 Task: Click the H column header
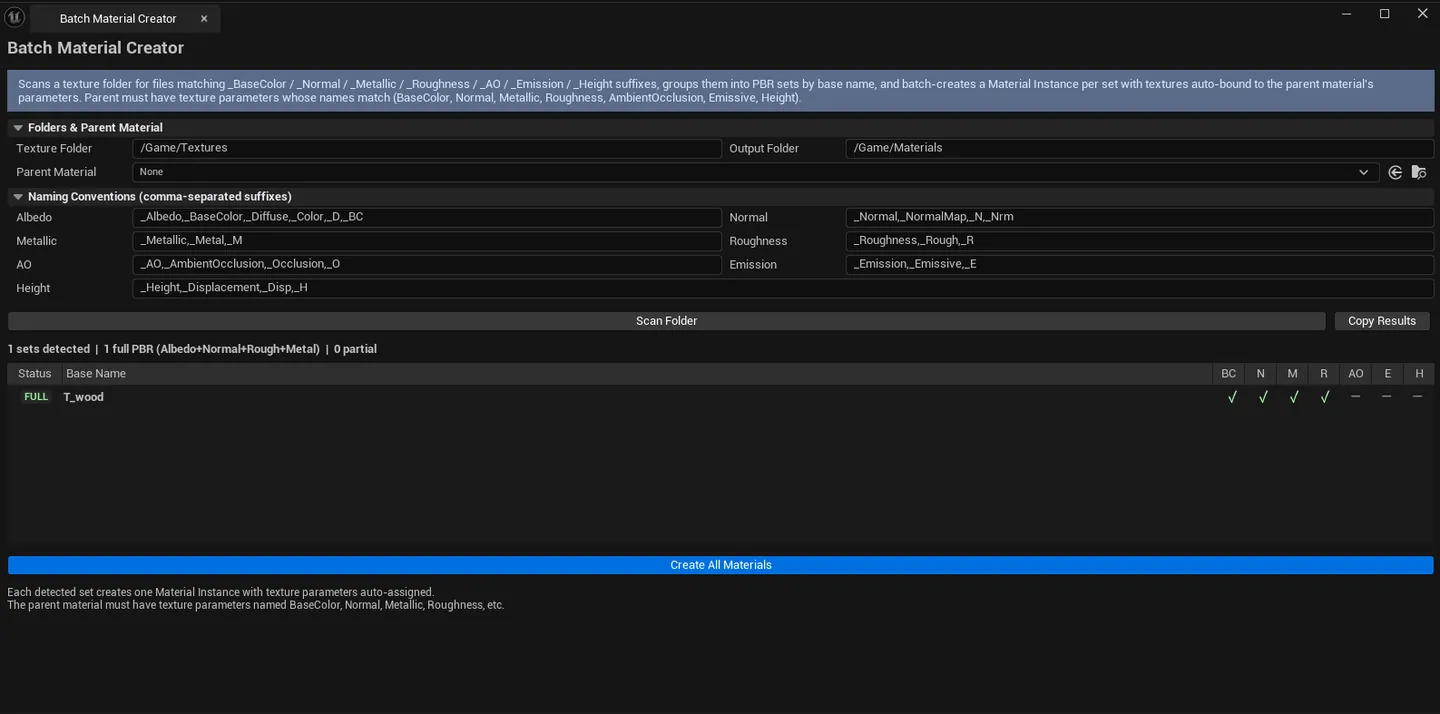click(x=1420, y=374)
